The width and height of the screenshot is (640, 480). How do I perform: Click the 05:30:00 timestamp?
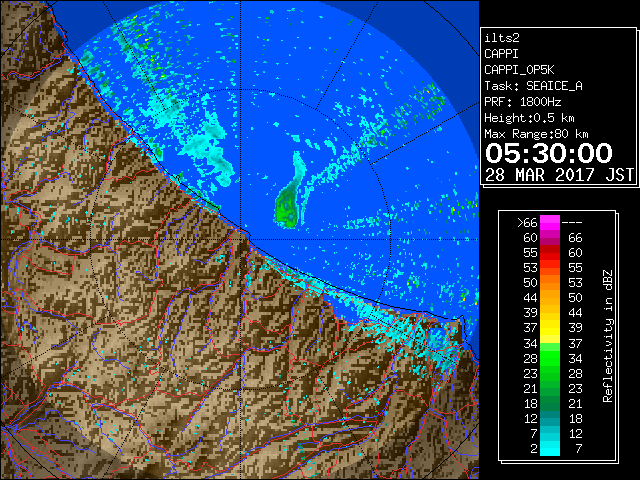click(549, 153)
